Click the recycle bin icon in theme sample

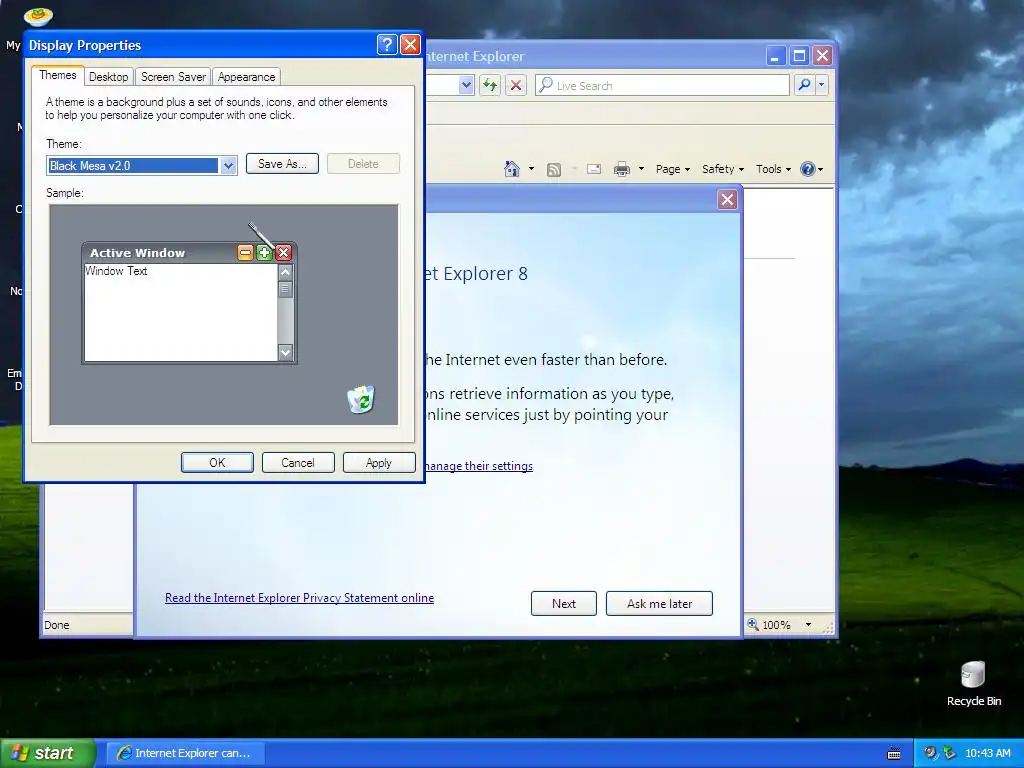click(360, 399)
